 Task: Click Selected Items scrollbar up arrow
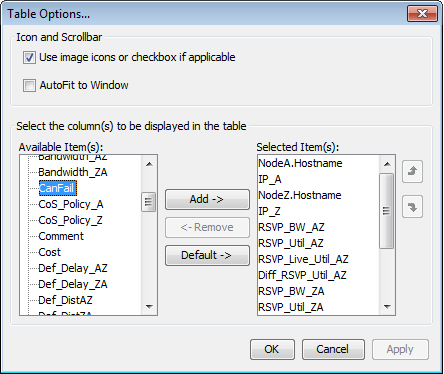[x=387, y=164]
